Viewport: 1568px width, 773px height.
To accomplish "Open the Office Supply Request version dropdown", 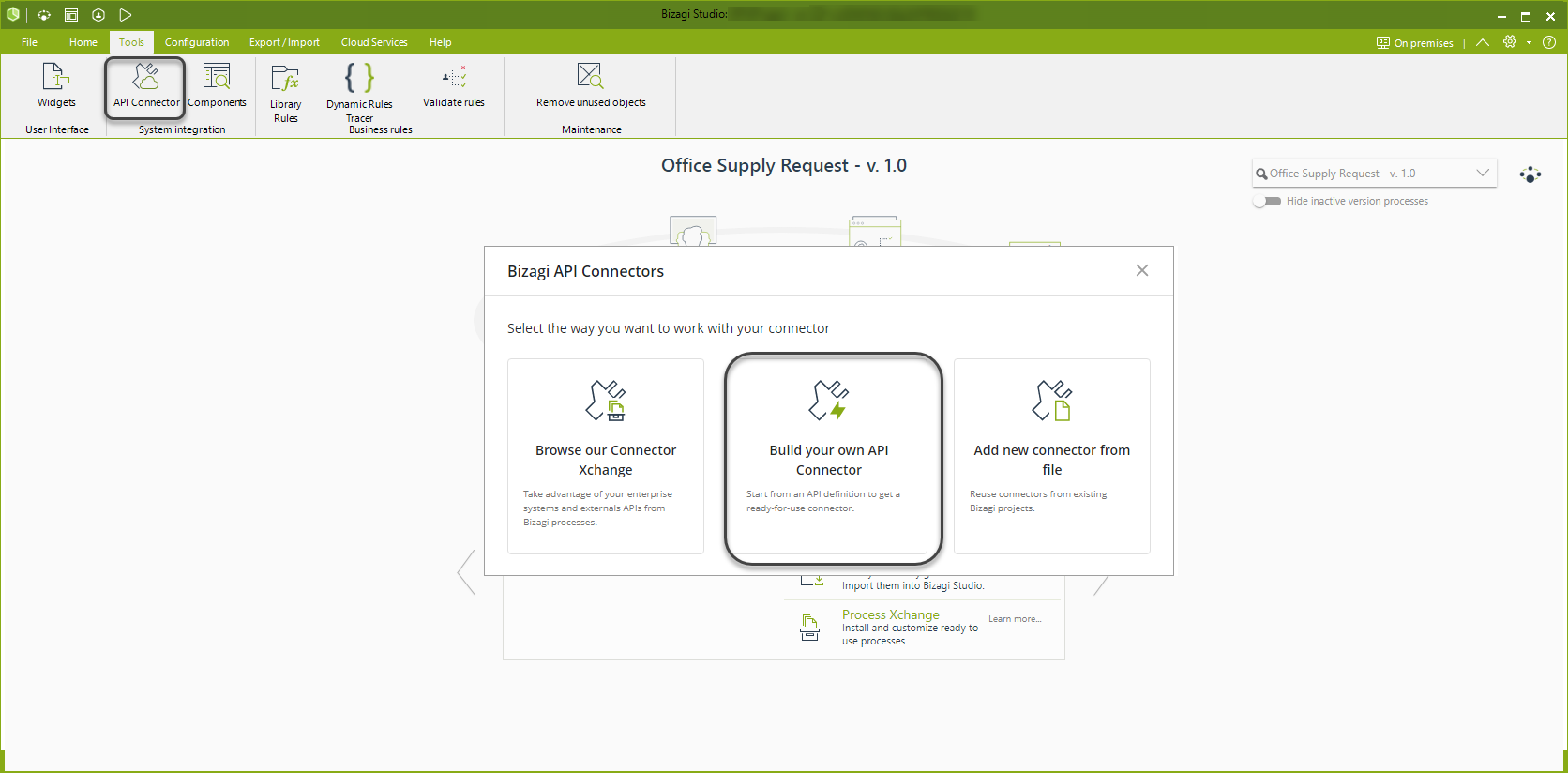I will [1374, 174].
